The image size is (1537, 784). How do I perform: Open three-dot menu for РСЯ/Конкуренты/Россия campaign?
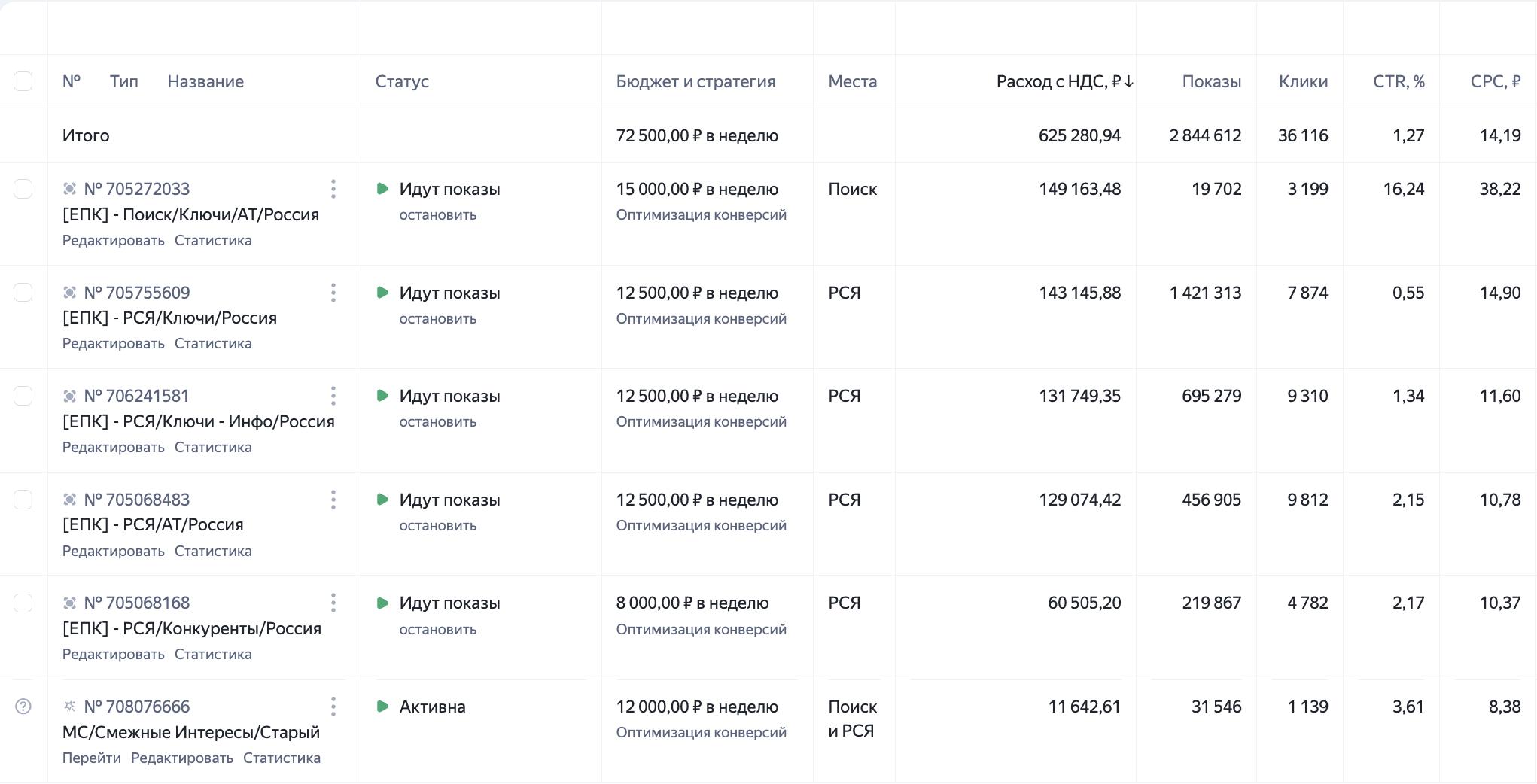[333, 603]
